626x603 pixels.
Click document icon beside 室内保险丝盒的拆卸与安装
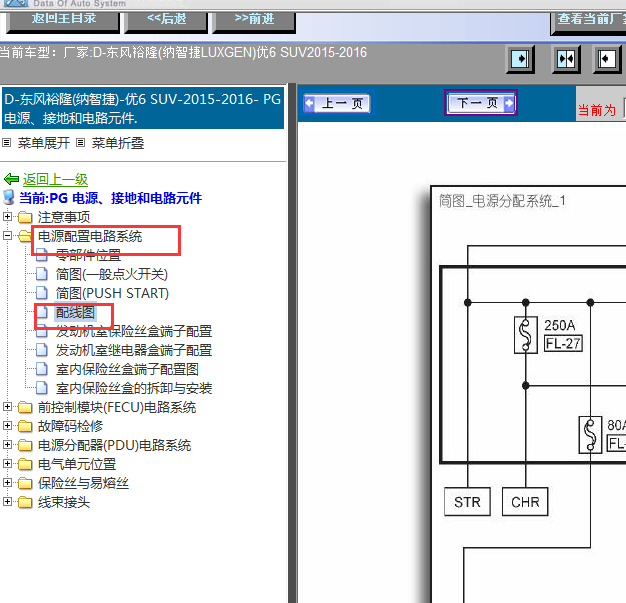[x=42, y=388]
